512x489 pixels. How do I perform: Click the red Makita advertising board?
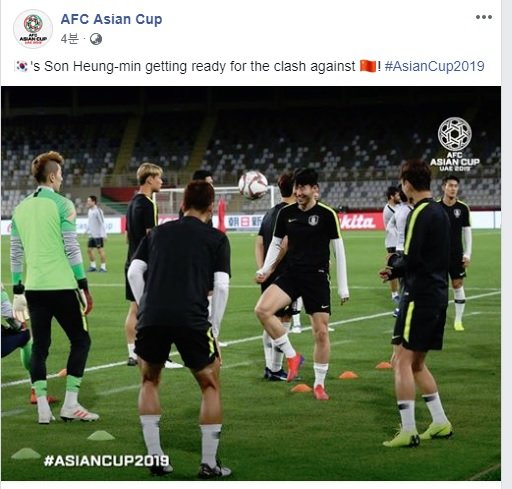[x=360, y=221]
